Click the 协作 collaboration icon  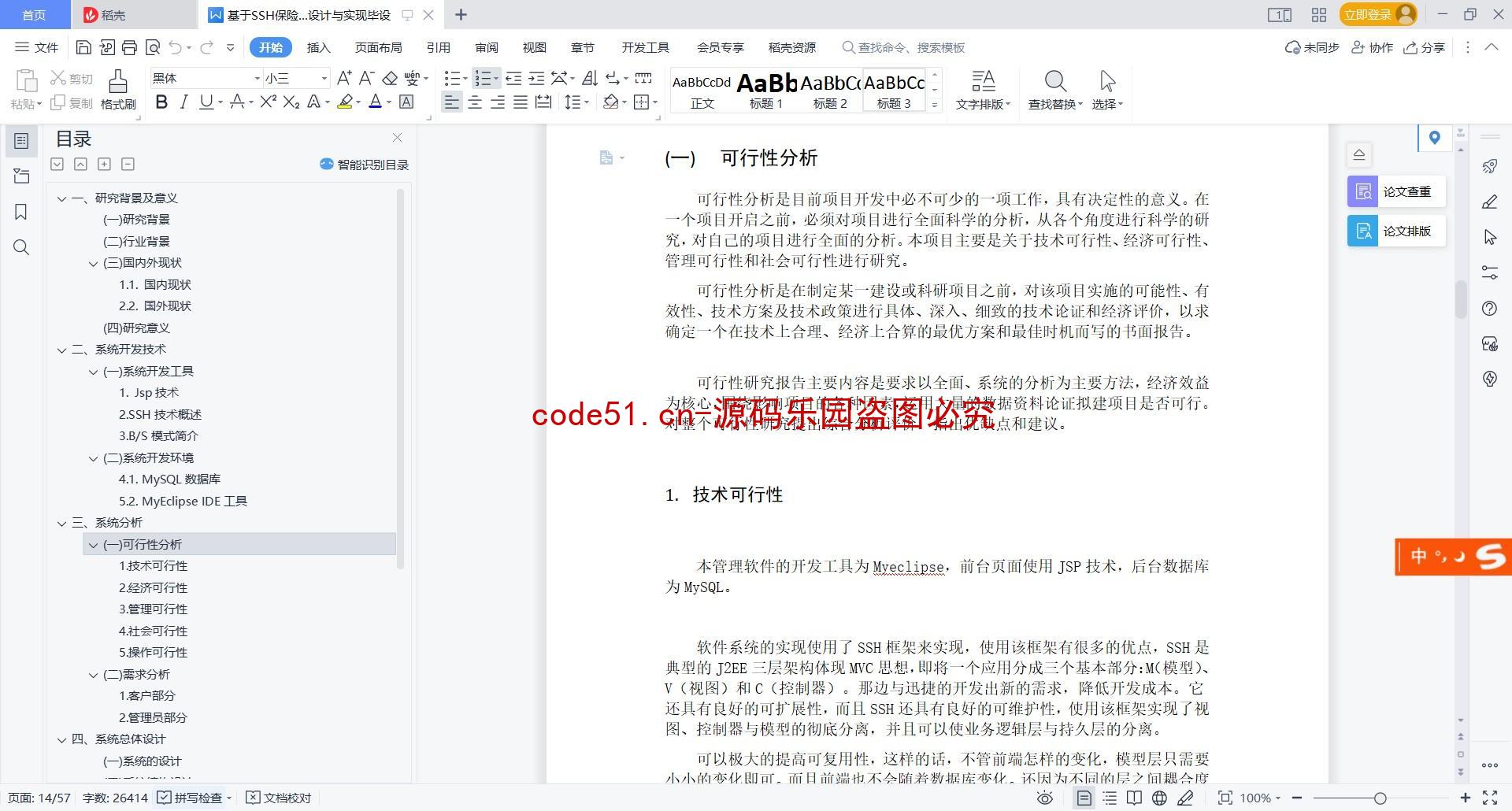1373,47
